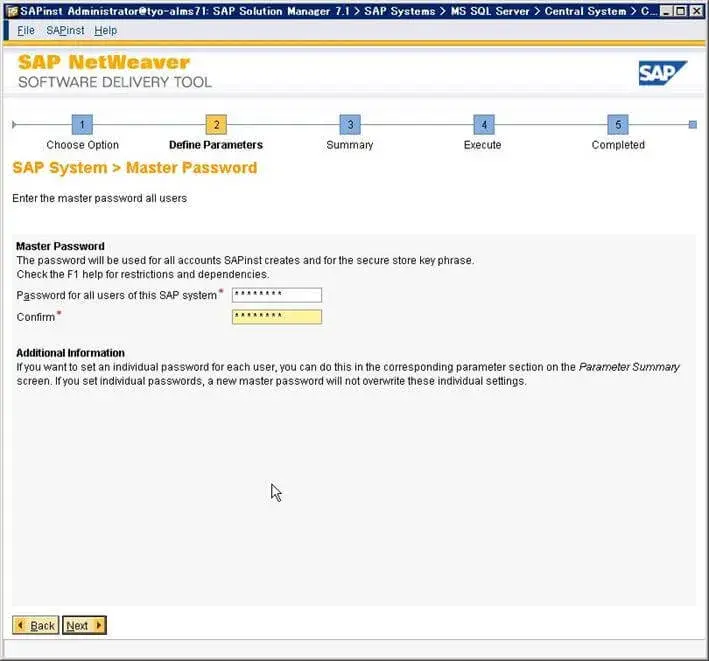Click step 3 Summary box
This screenshot has width=709, height=661.
click(350, 124)
